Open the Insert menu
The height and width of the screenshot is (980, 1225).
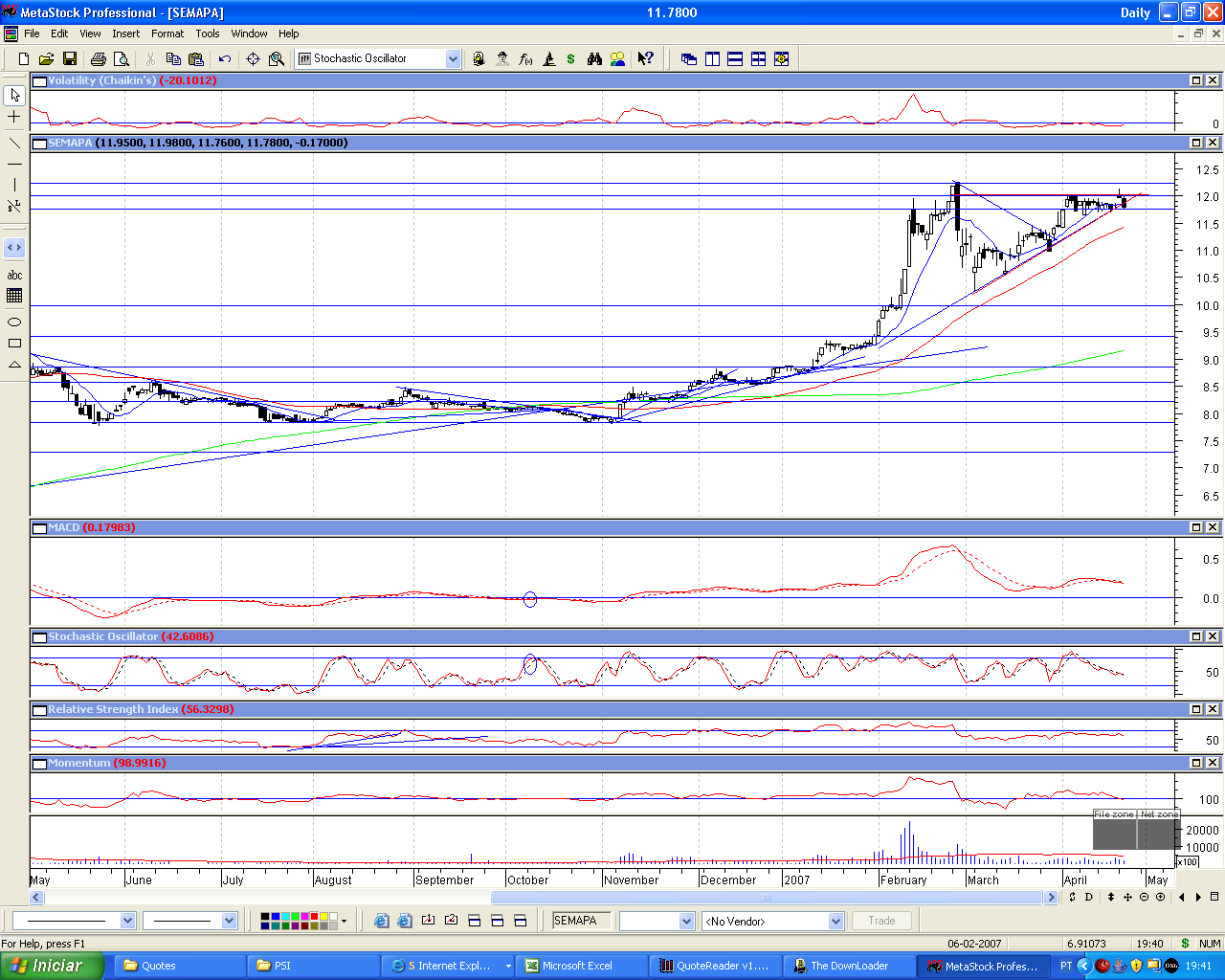125,33
